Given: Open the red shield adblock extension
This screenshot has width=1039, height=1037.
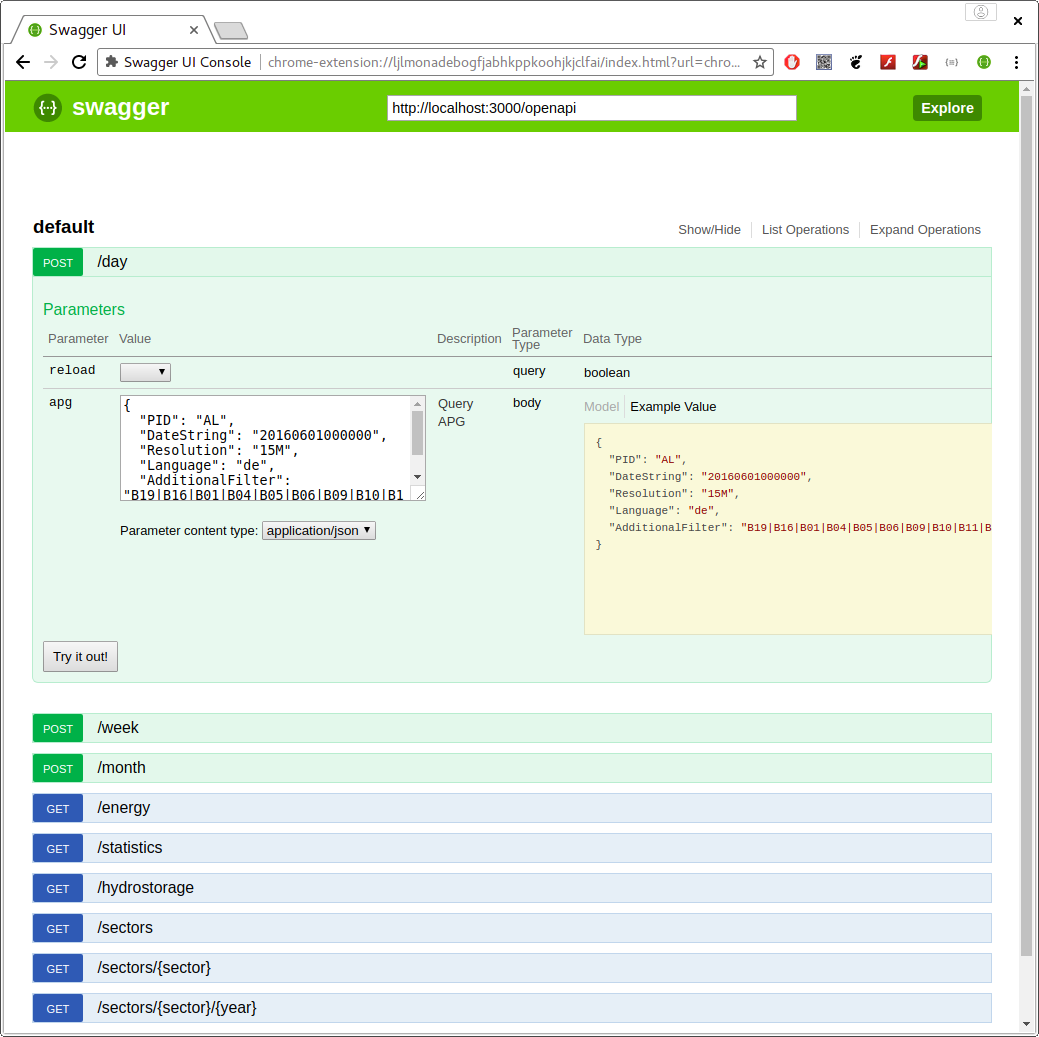Looking at the screenshot, I should click(792, 62).
